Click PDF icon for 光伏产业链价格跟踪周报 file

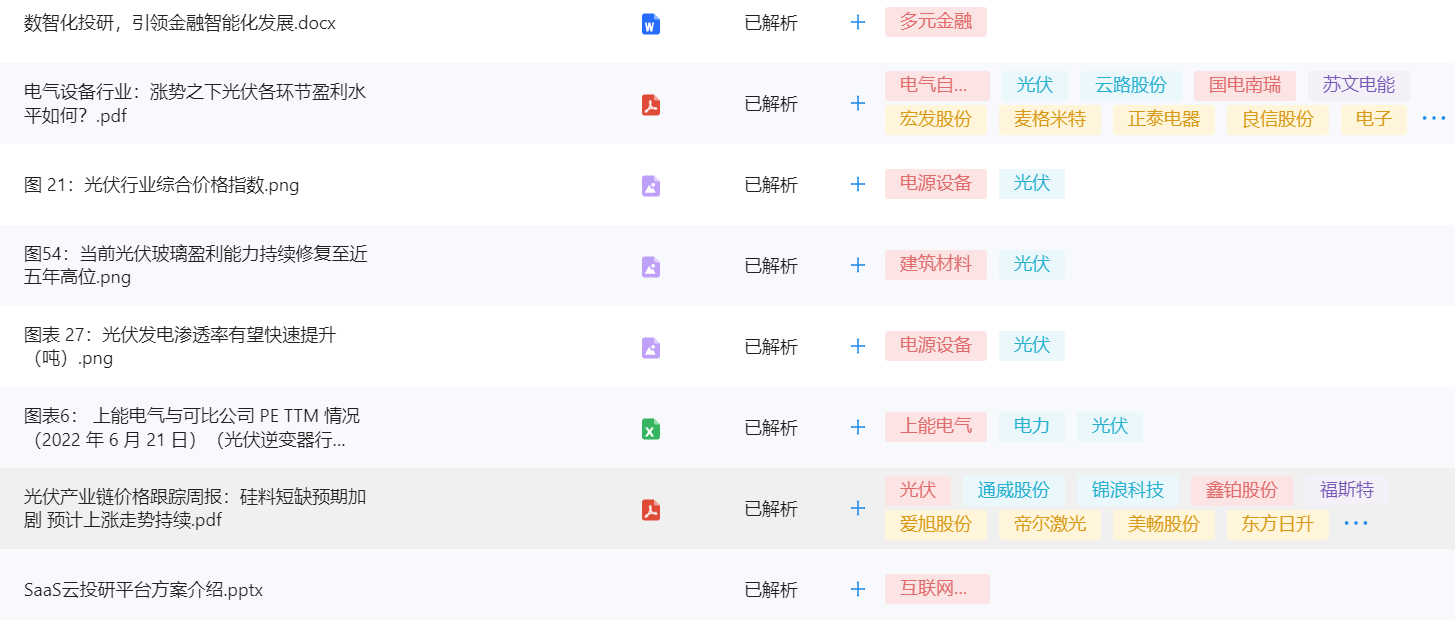point(651,509)
